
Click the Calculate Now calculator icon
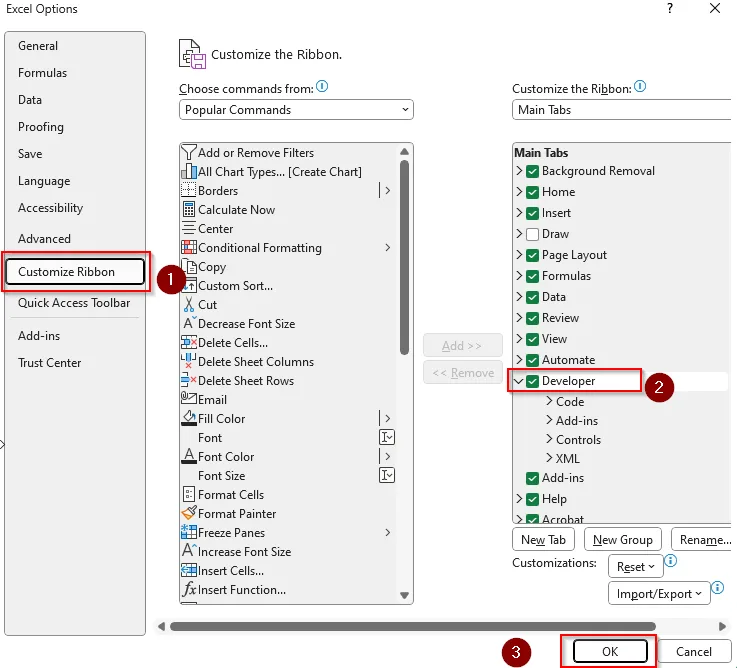(x=188, y=210)
